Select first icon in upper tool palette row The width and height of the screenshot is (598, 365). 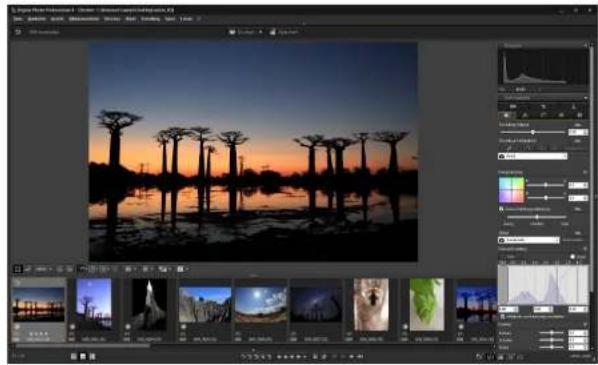(513, 106)
